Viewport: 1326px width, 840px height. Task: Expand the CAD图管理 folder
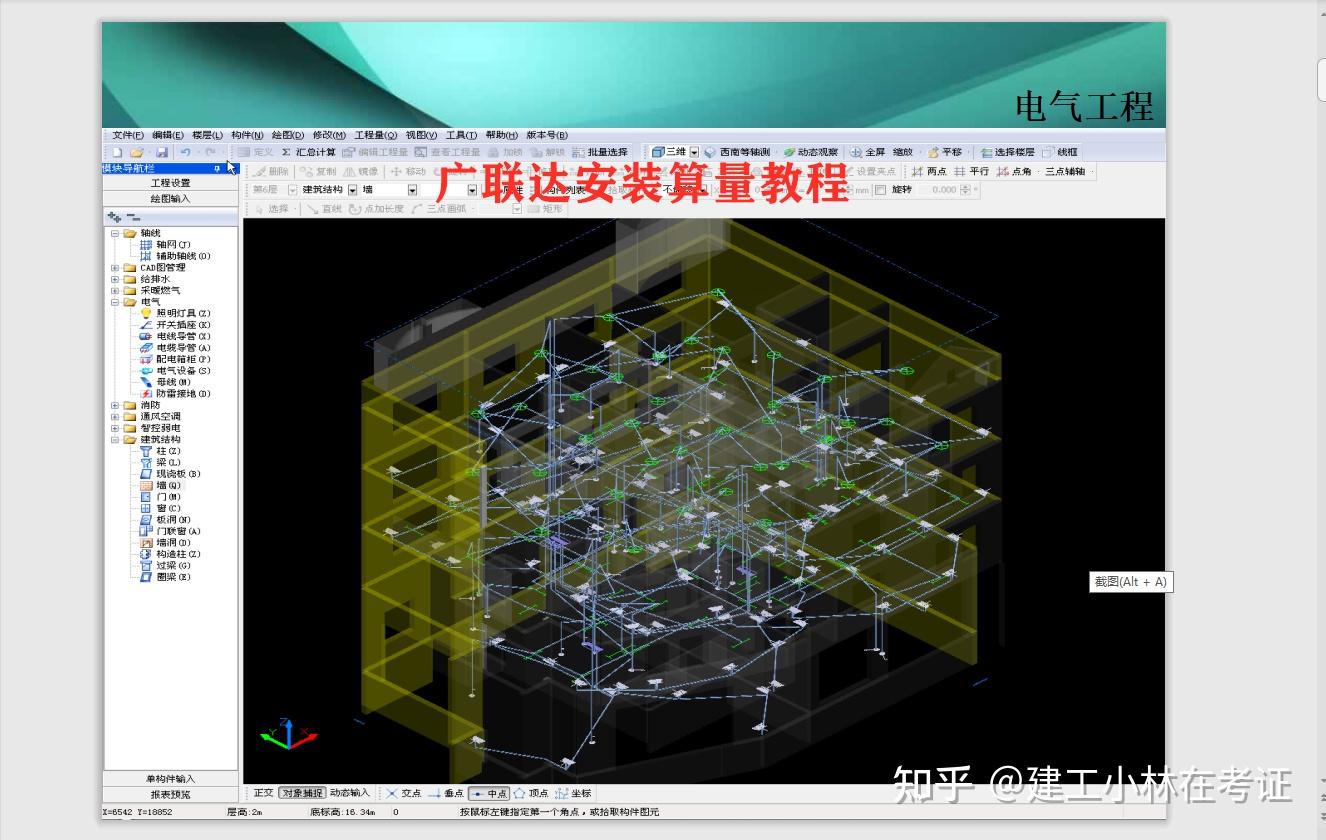115,268
